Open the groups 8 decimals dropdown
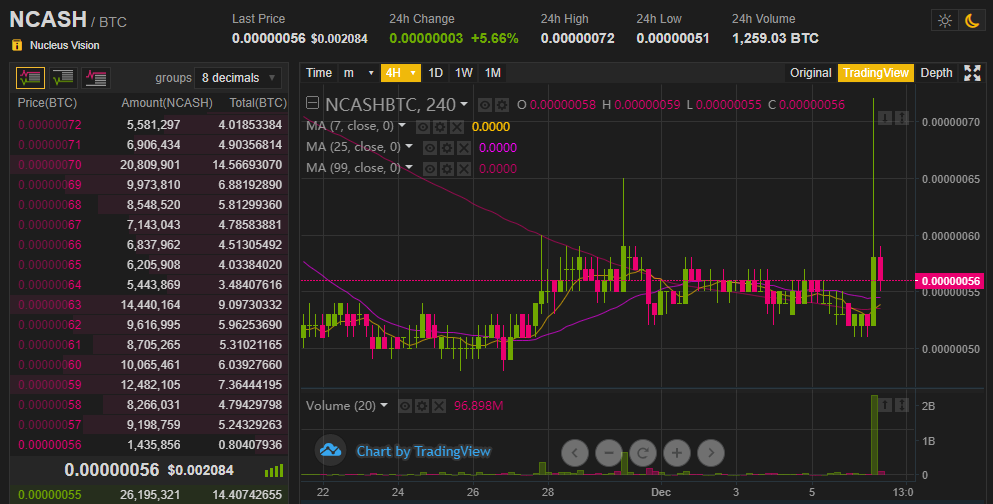Screen dimensions: 993x504 pos(238,78)
